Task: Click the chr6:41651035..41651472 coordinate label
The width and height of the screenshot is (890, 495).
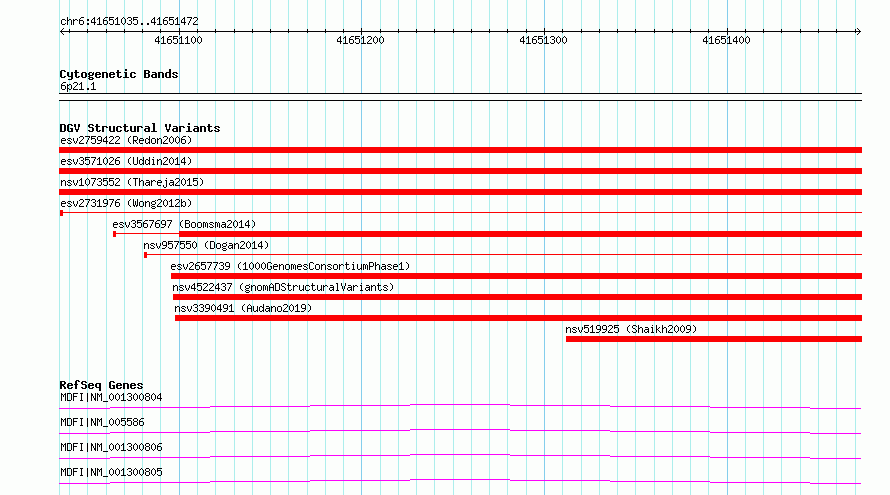Action: coord(129,22)
